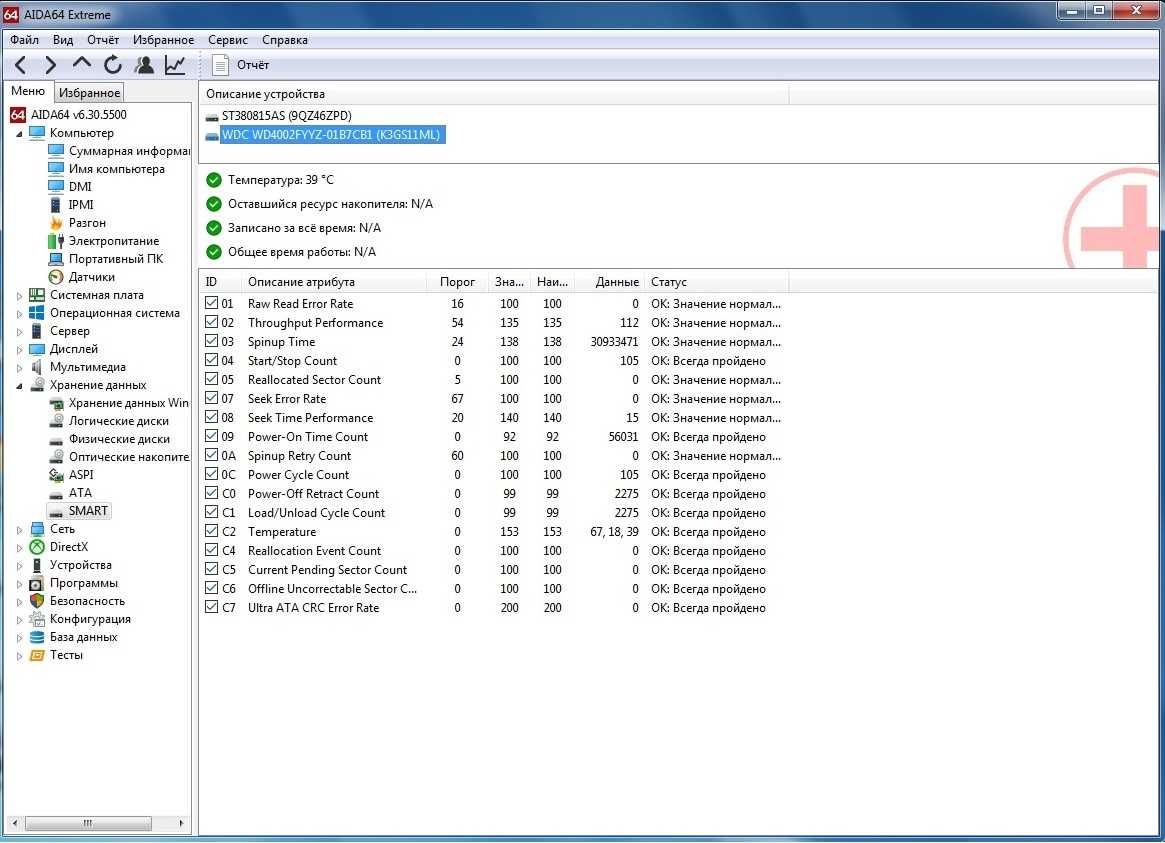Toggle the Current Pending Sector Count checkbox

coord(212,569)
